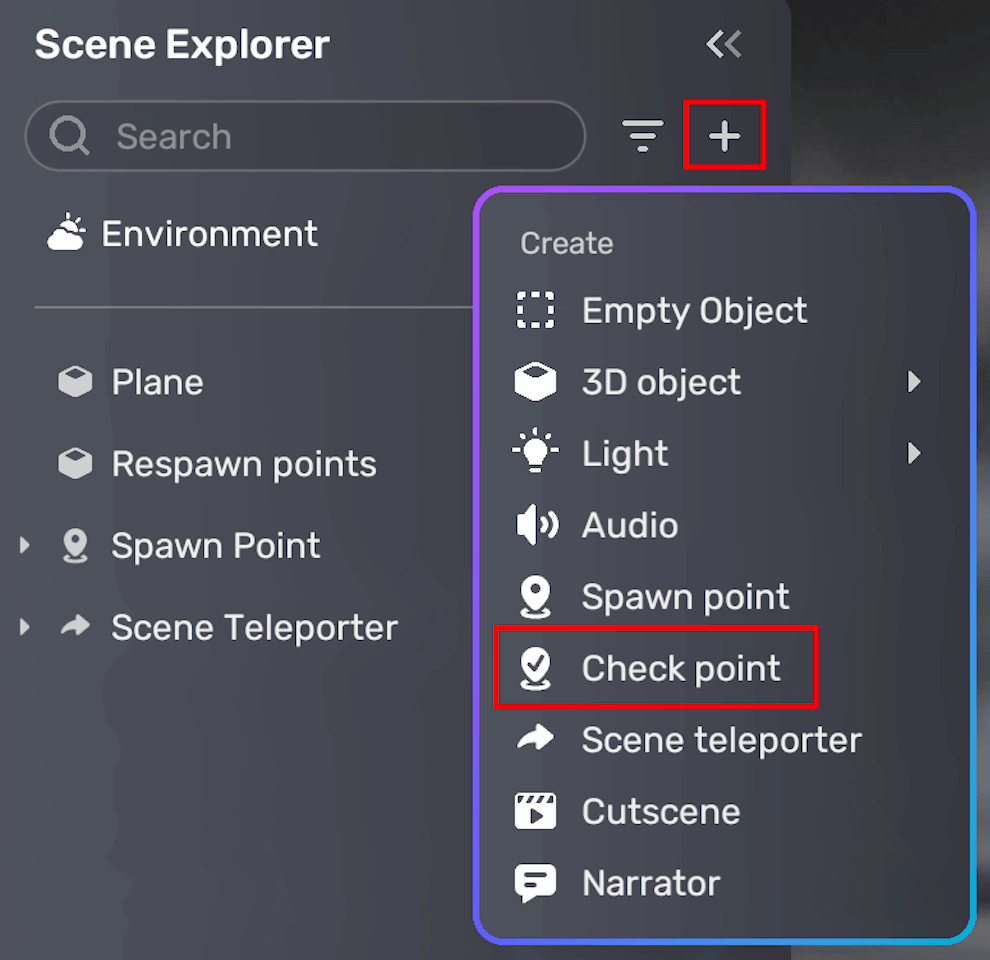Click the plus add object icon
990x960 pixels.
tap(725, 135)
